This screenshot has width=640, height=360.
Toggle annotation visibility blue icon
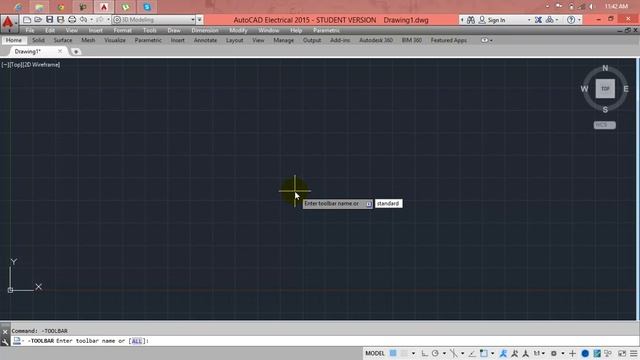(x=503, y=353)
